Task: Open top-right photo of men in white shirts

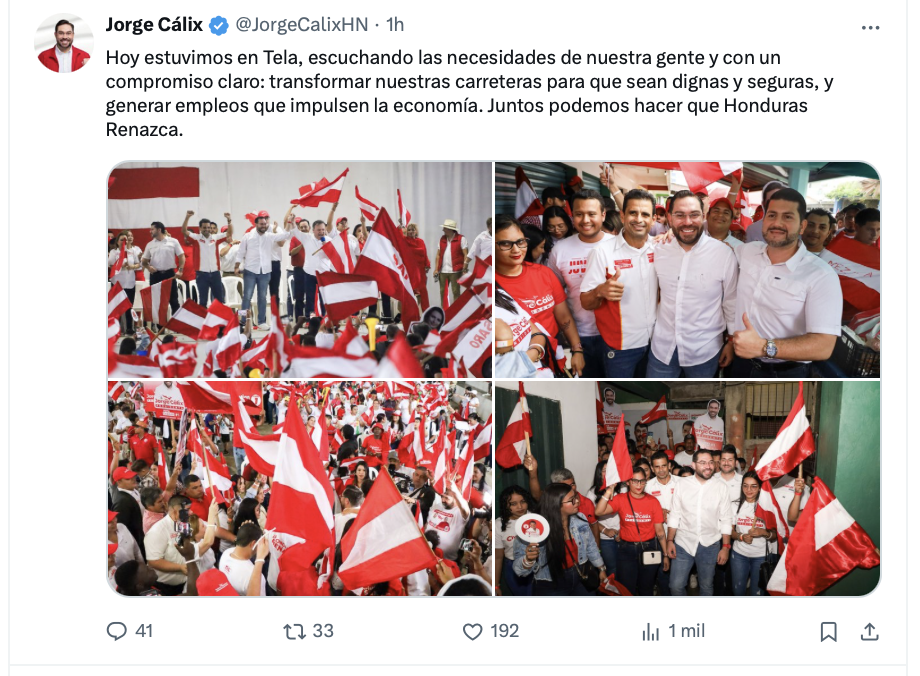Action: point(687,269)
